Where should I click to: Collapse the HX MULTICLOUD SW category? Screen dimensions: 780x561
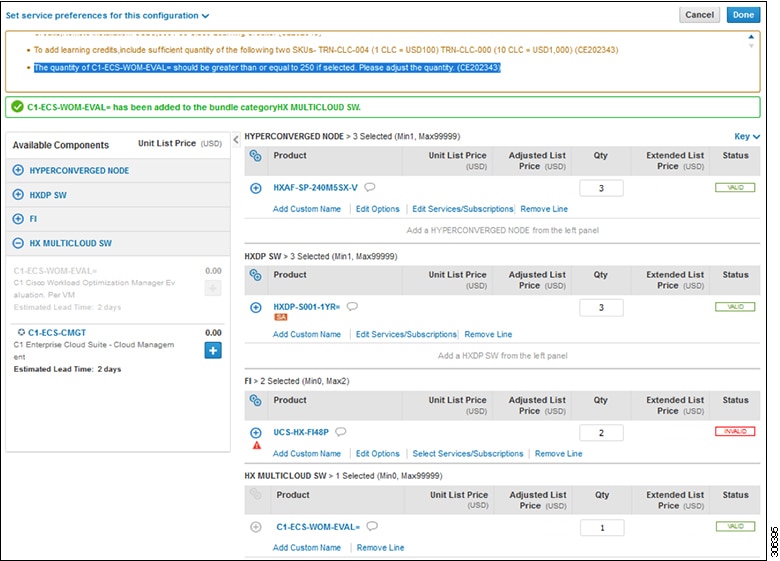point(18,243)
